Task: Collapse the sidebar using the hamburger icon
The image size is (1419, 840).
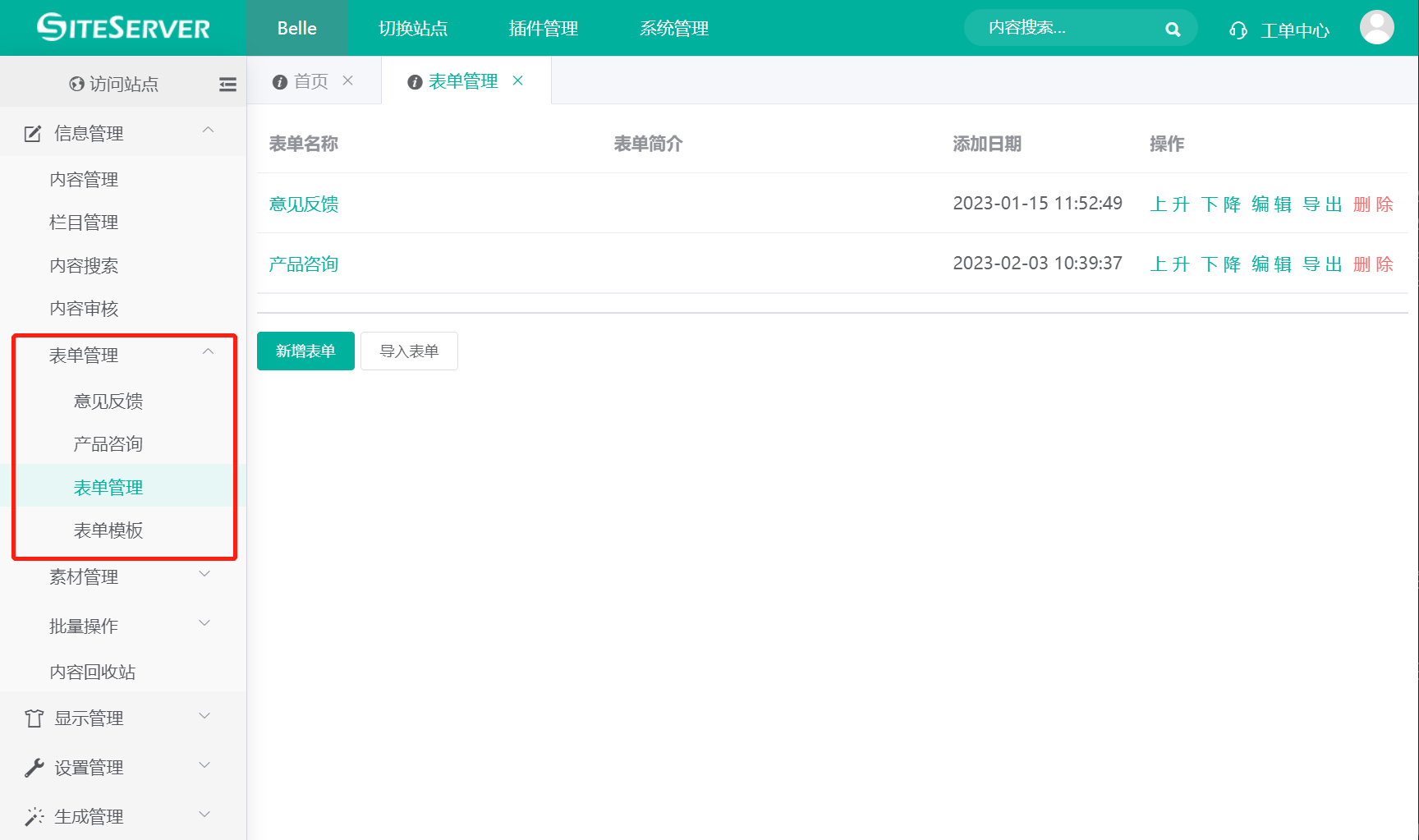Action: tap(227, 83)
